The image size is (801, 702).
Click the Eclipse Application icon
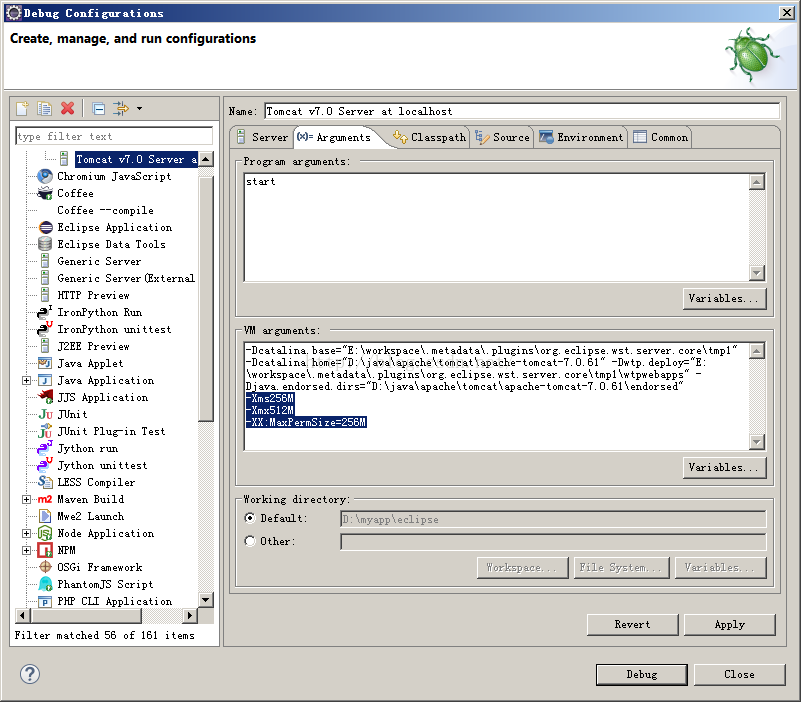pyautogui.click(x=45, y=227)
